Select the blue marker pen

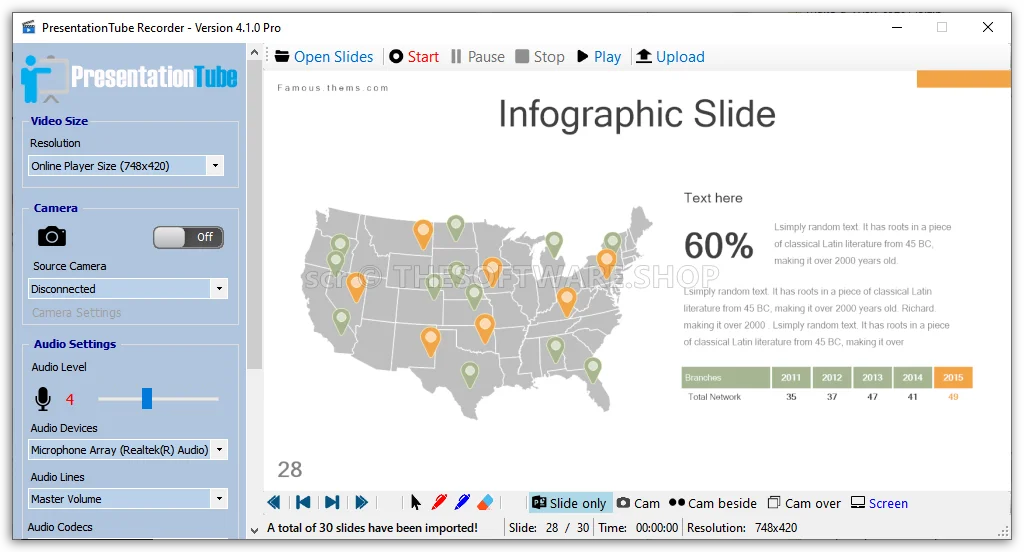462,502
